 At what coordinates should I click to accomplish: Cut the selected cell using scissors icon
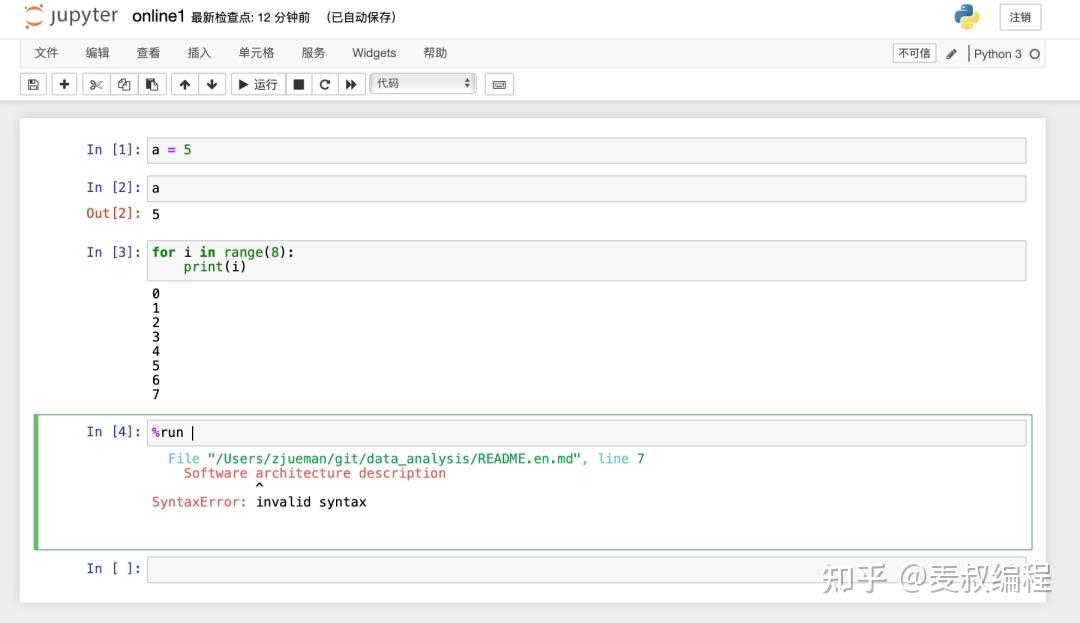(95, 84)
